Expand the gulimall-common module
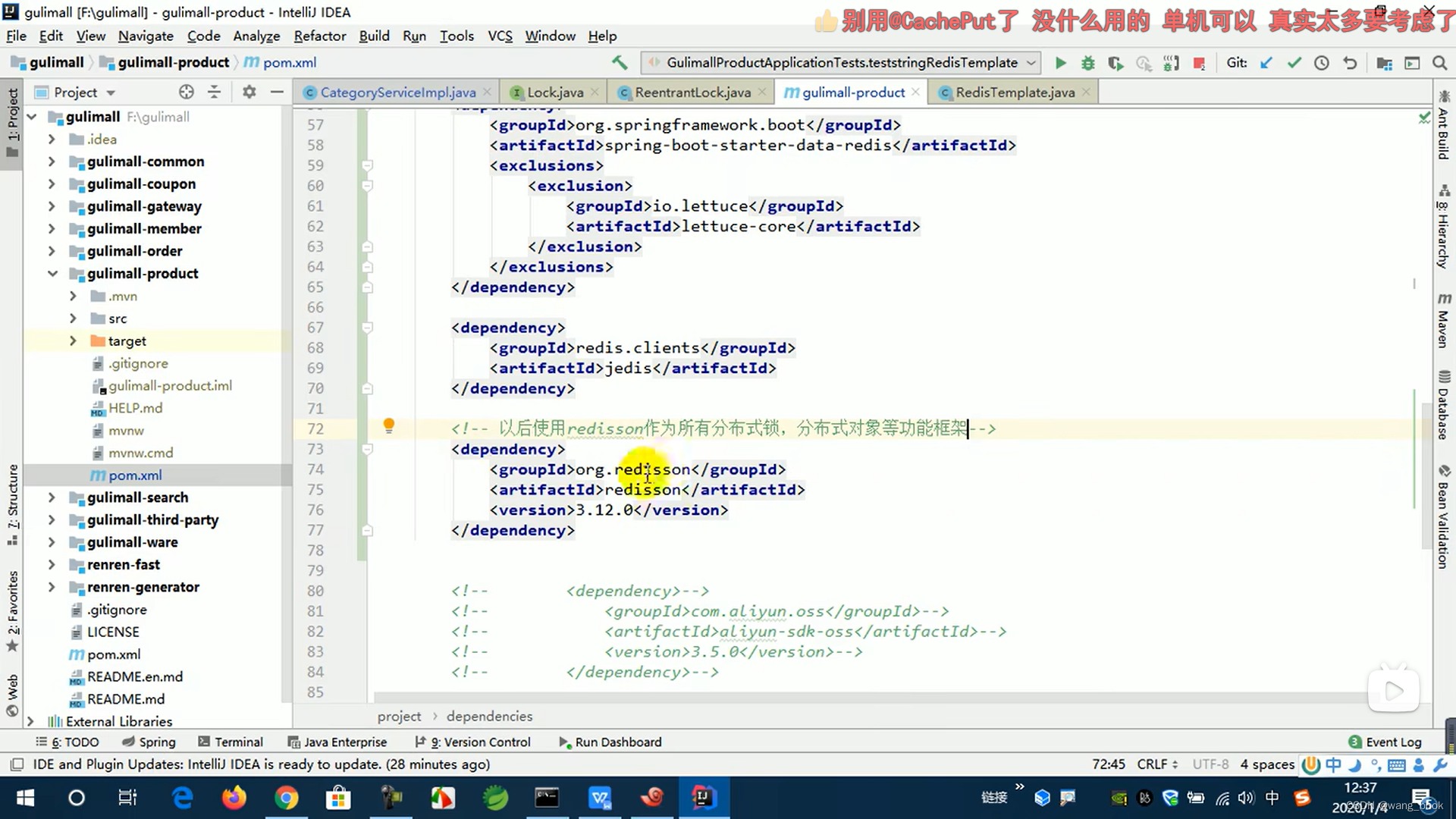The width and height of the screenshot is (1456, 819). point(52,162)
